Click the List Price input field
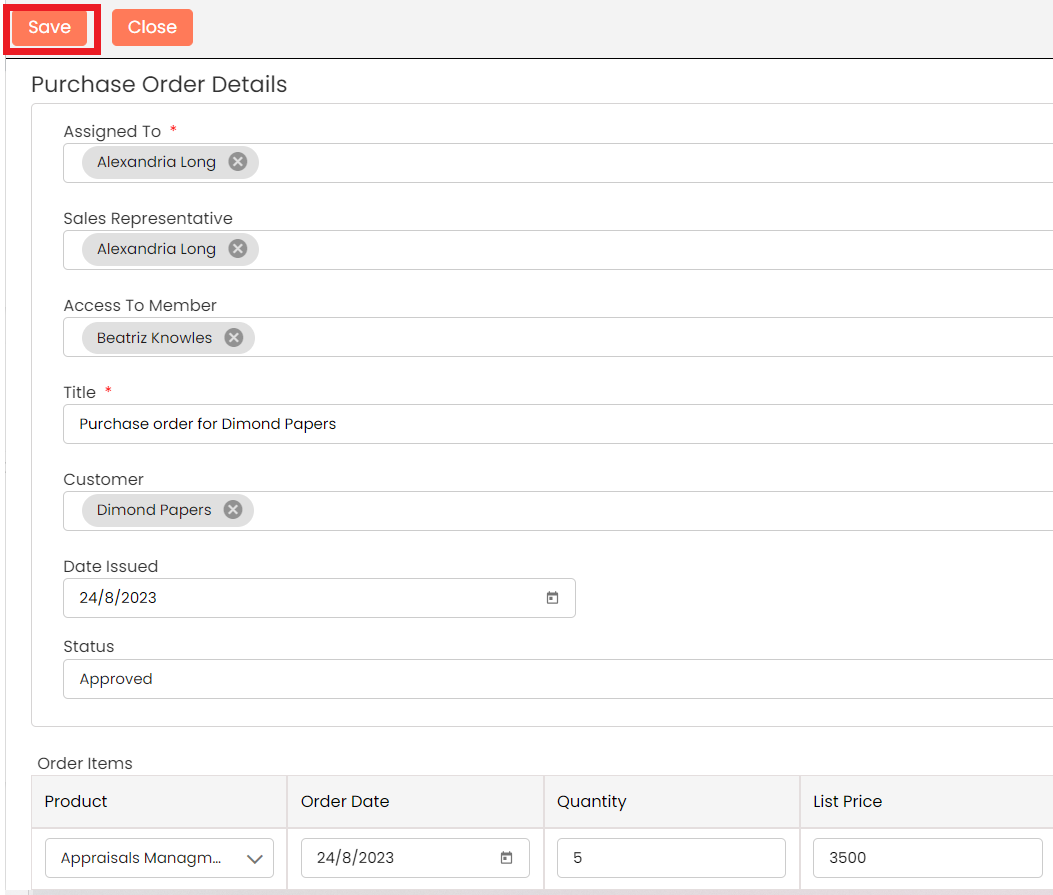This screenshot has height=895, width=1053. (x=926, y=858)
